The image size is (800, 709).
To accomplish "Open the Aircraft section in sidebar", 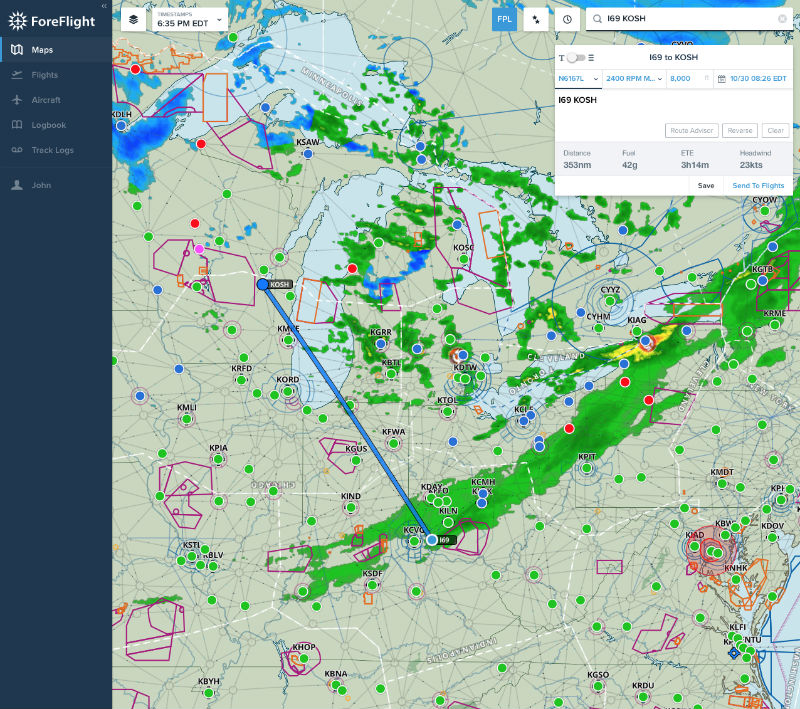I will pyautogui.click(x=45, y=100).
